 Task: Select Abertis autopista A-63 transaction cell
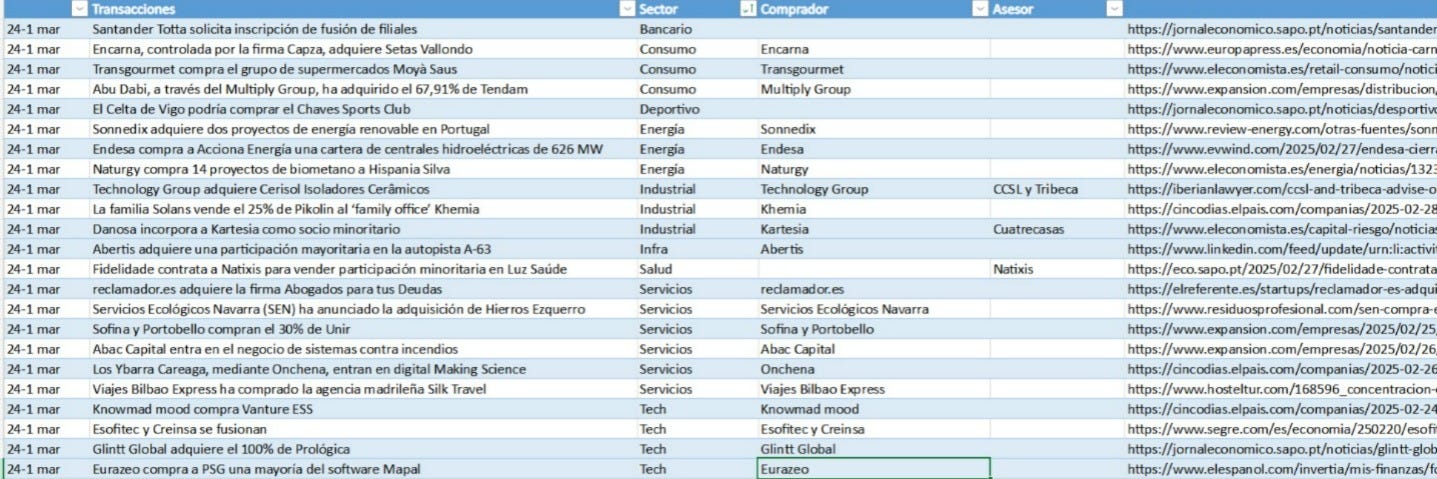tap(362, 249)
